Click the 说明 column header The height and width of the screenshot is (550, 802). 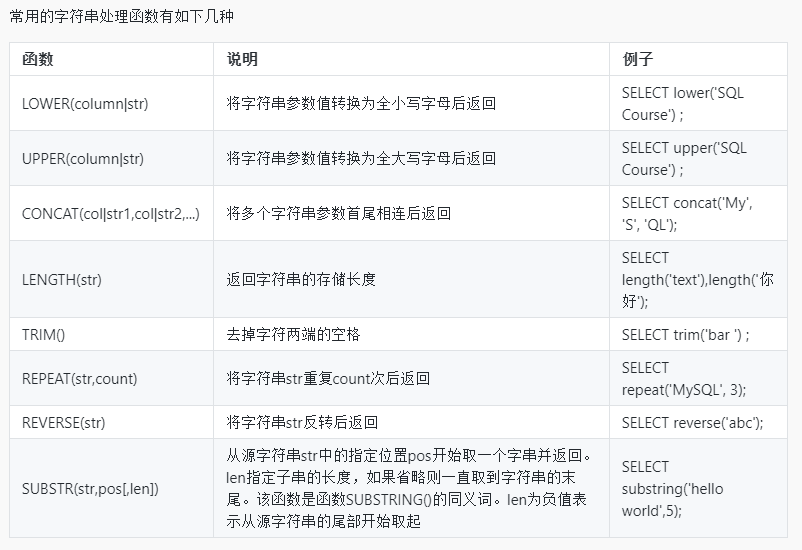pos(242,59)
